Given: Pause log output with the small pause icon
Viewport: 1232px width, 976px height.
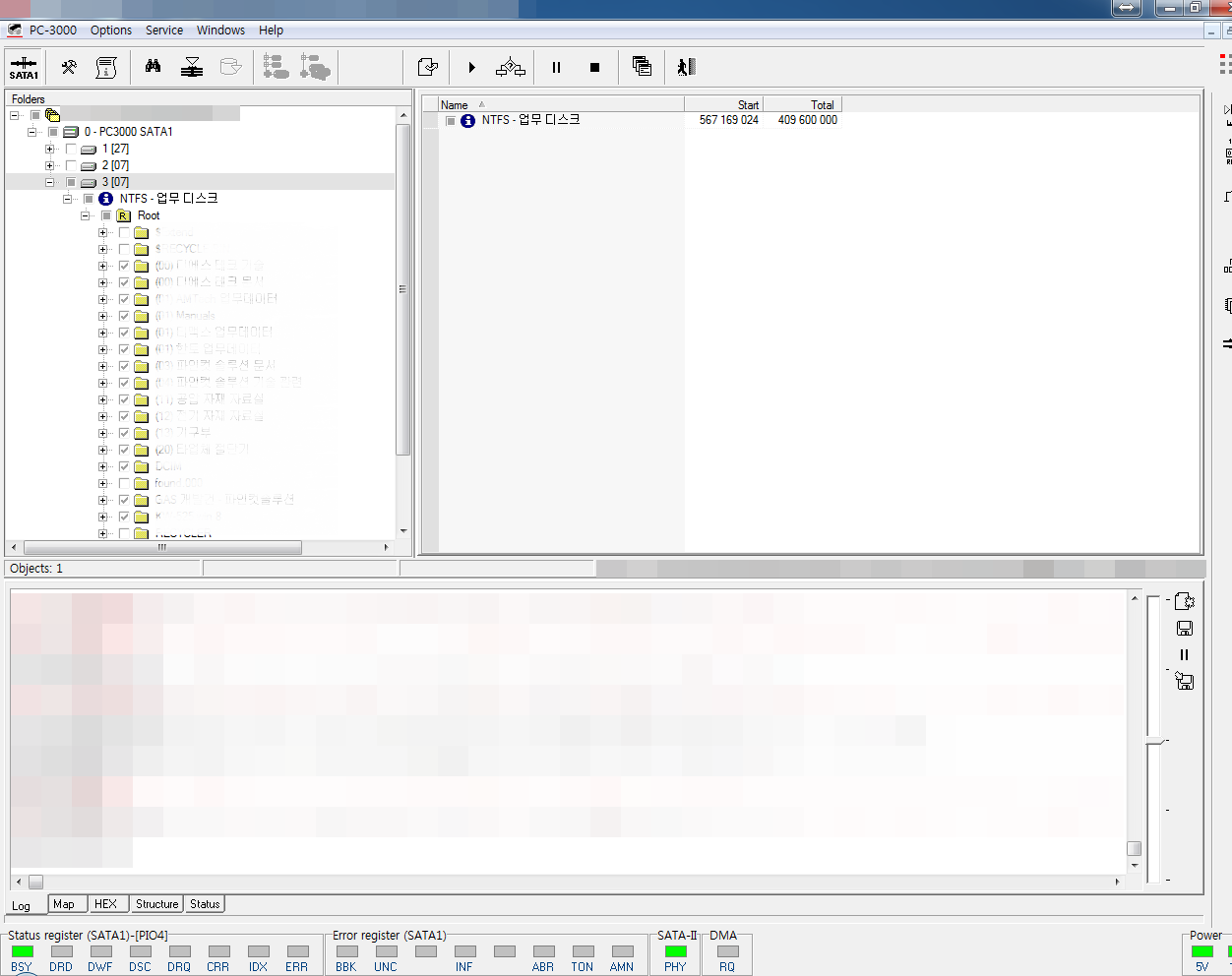Looking at the screenshot, I should [1184, 654].
